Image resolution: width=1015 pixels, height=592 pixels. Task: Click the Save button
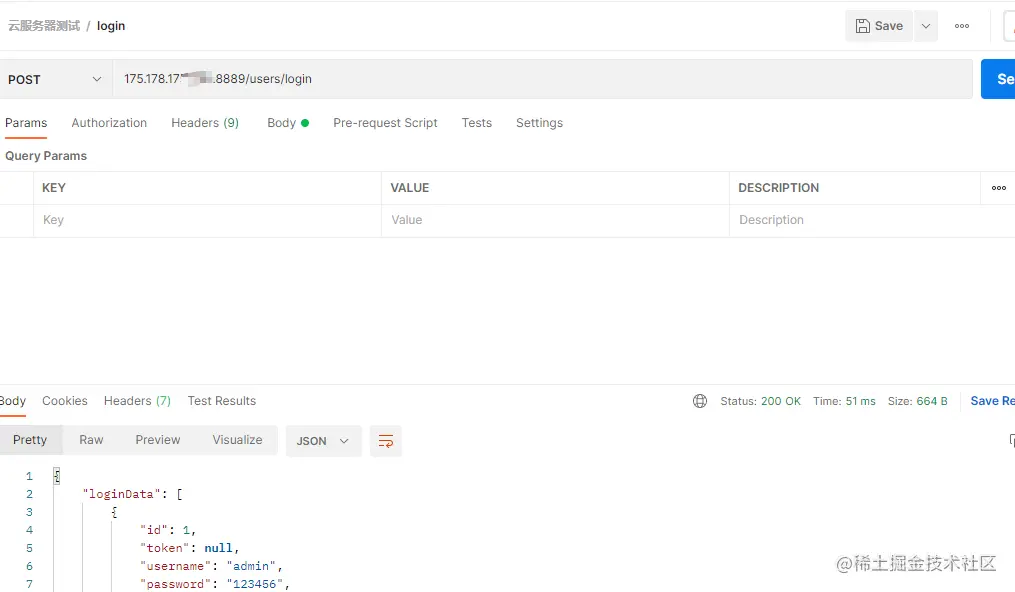coord(879,26)
